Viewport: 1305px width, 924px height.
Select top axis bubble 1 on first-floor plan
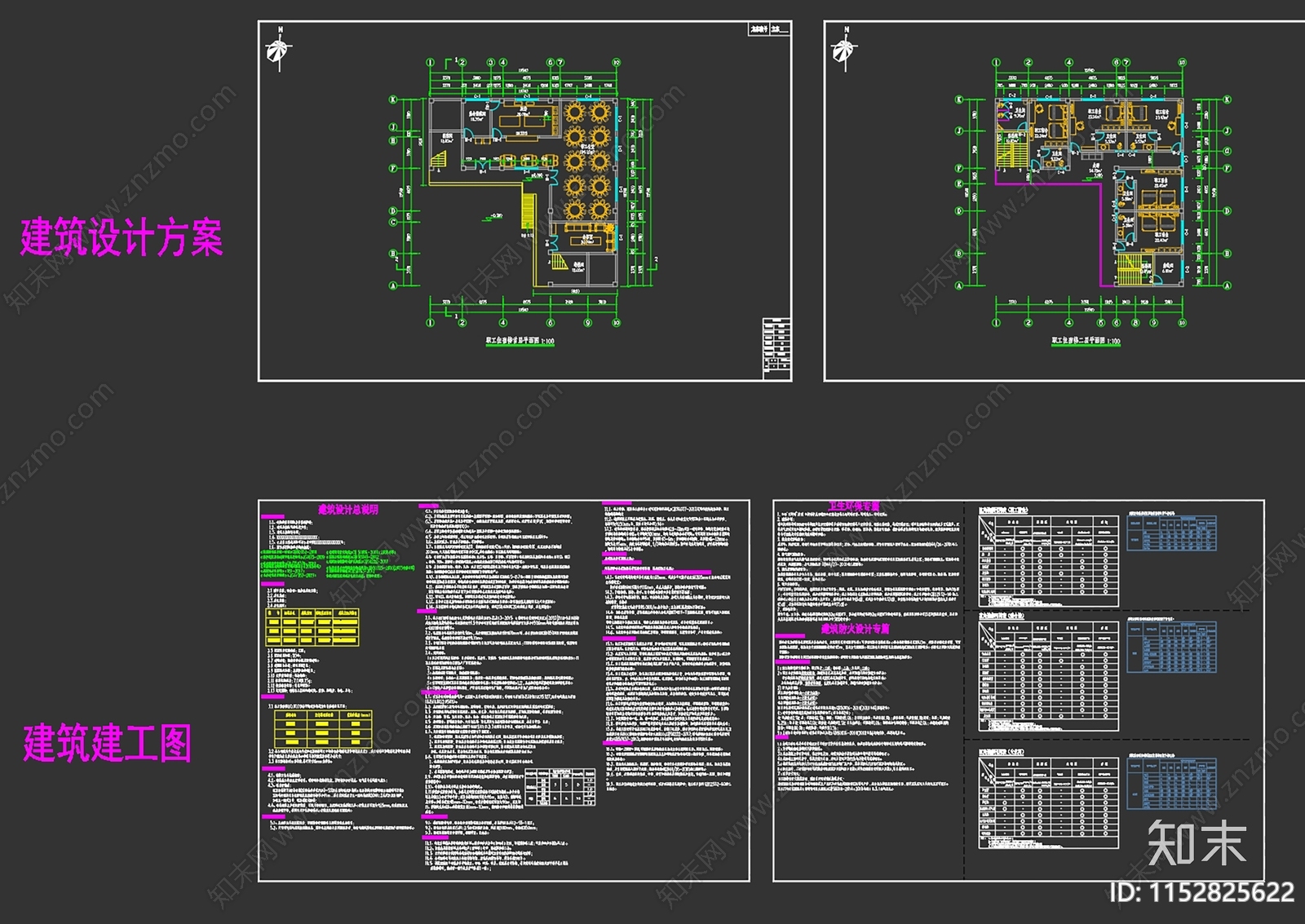[431, 62]
